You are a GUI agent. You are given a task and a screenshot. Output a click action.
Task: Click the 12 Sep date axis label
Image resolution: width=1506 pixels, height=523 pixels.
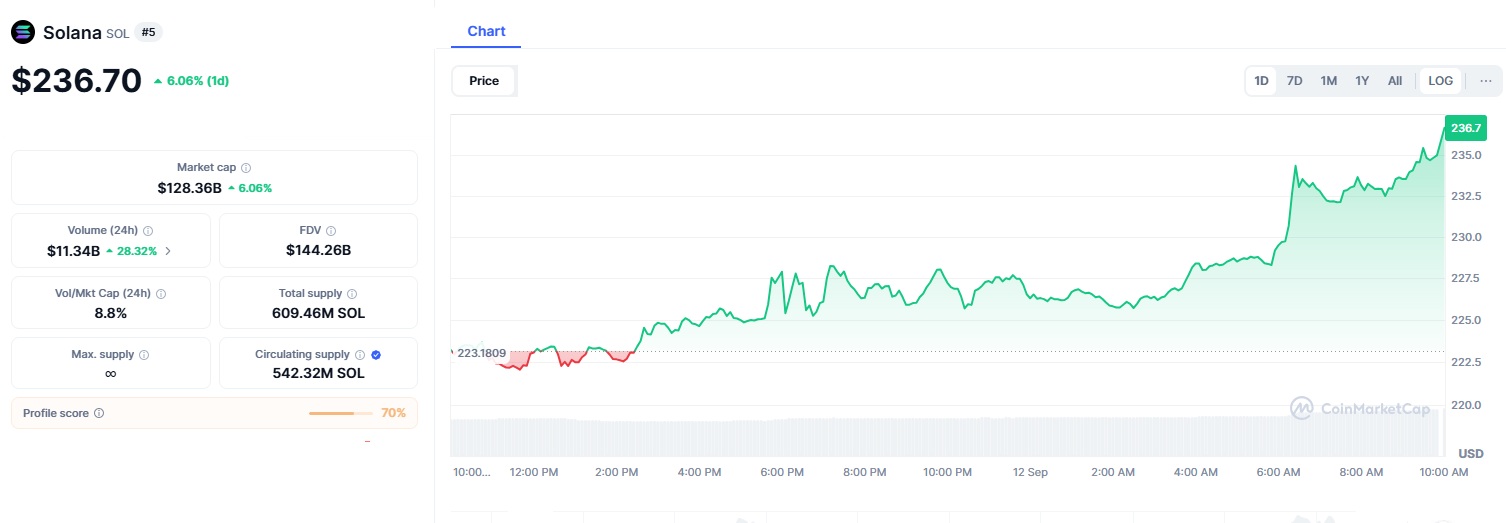coord(1030,472)
